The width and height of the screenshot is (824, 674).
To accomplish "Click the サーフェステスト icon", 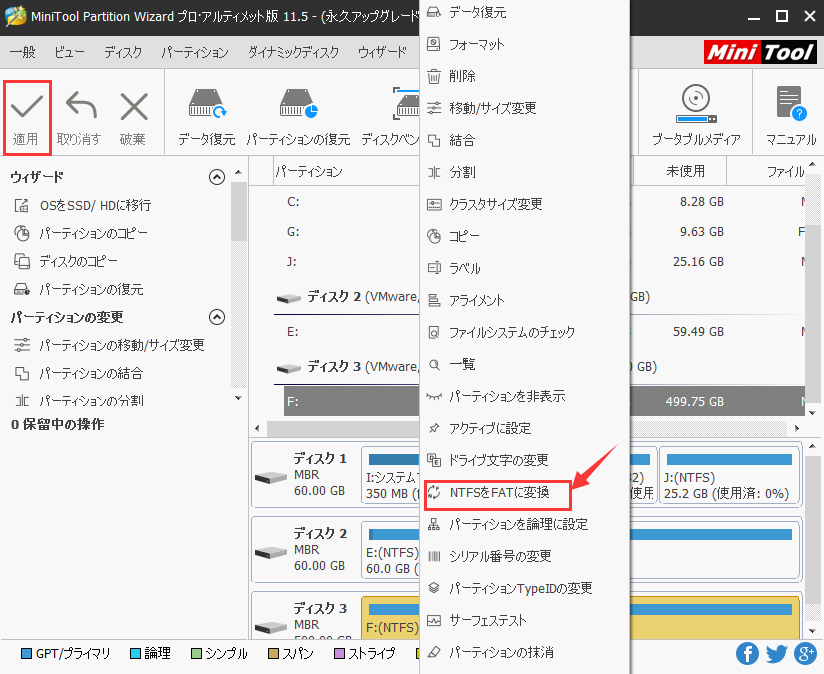I will (x=434, y=620).
